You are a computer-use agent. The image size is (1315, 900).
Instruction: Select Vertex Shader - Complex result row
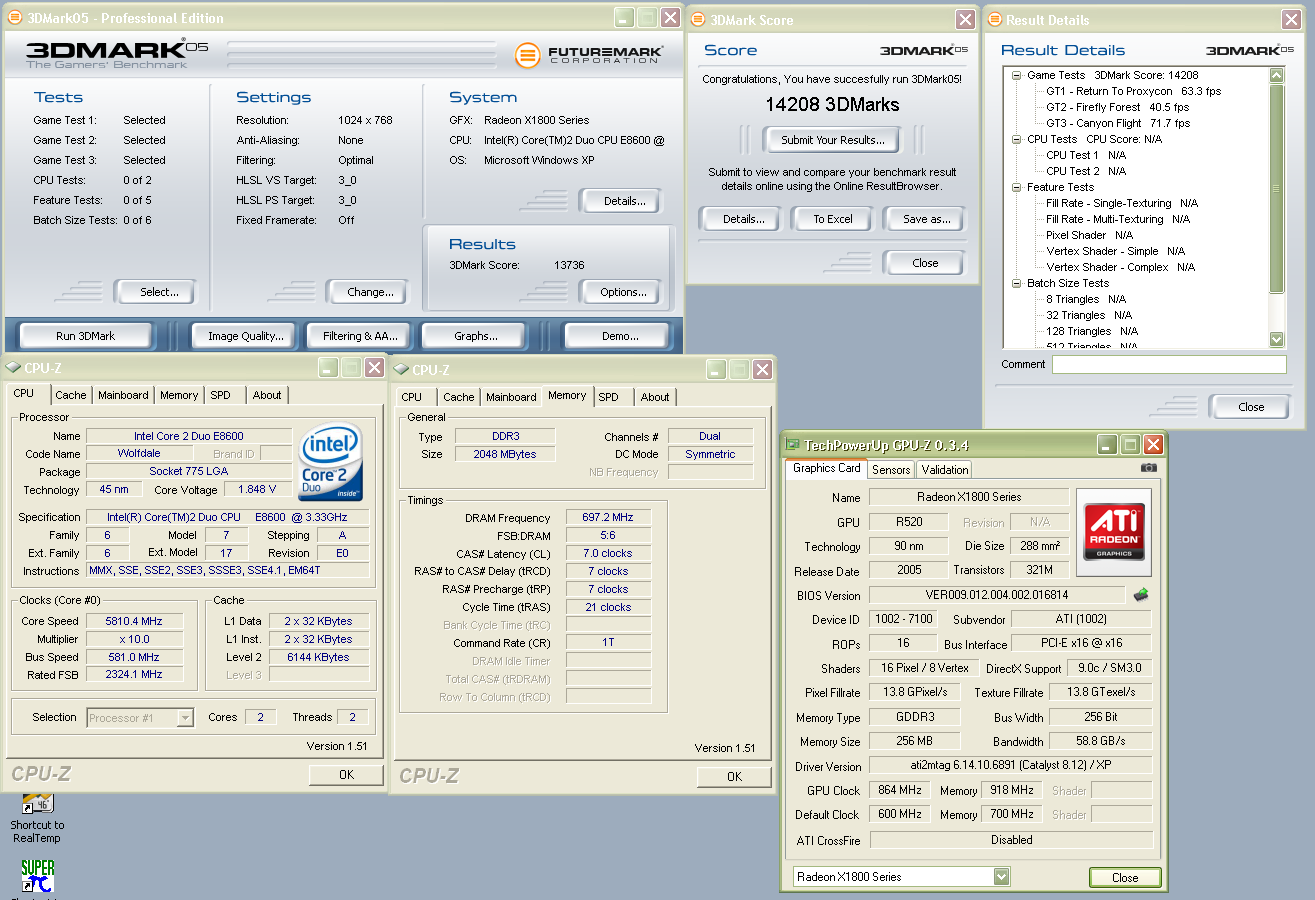(1120, 267)
